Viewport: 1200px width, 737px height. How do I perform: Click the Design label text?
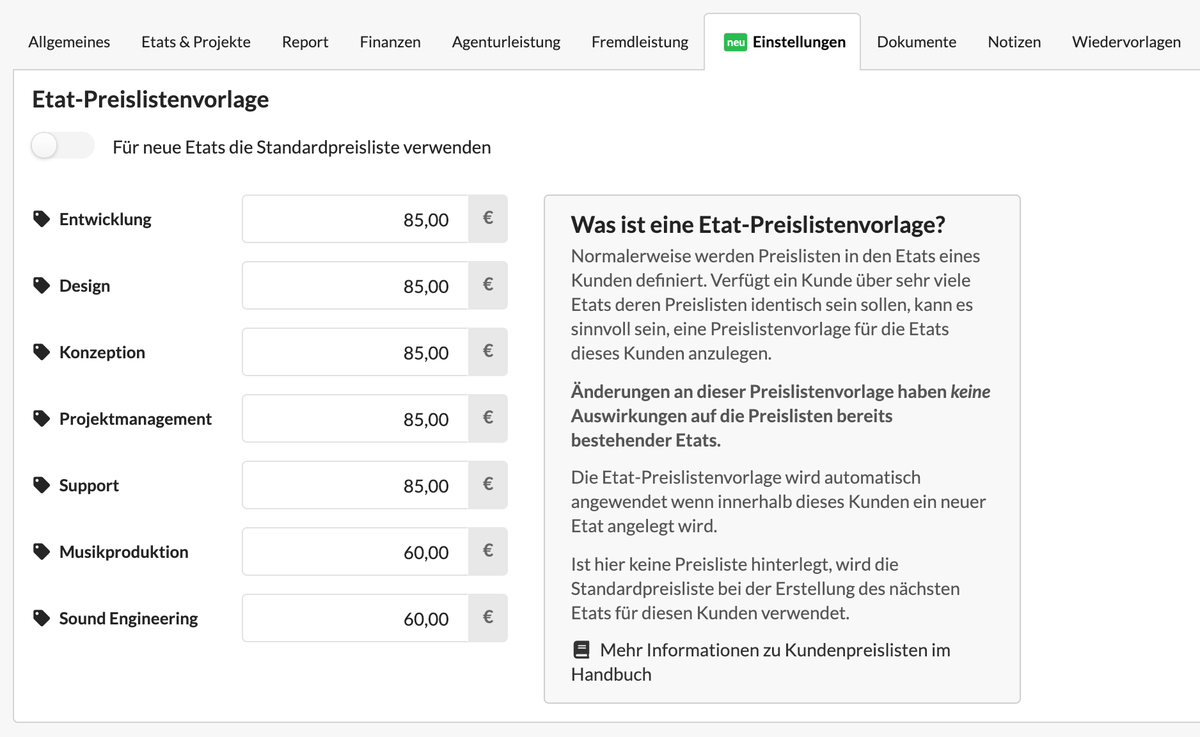[x=84, y=286]
